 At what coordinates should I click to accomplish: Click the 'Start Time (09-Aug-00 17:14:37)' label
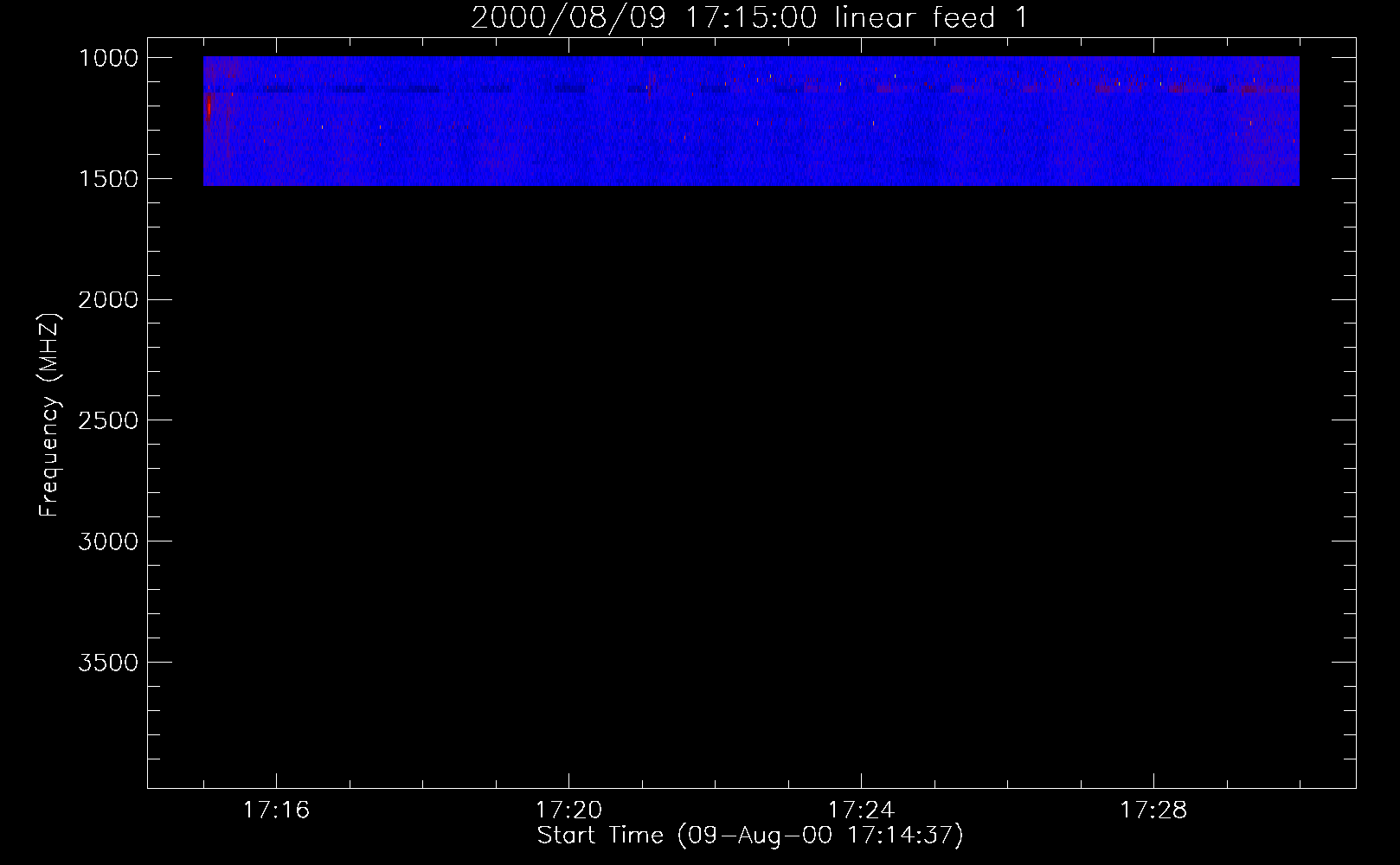coord(750,836)
